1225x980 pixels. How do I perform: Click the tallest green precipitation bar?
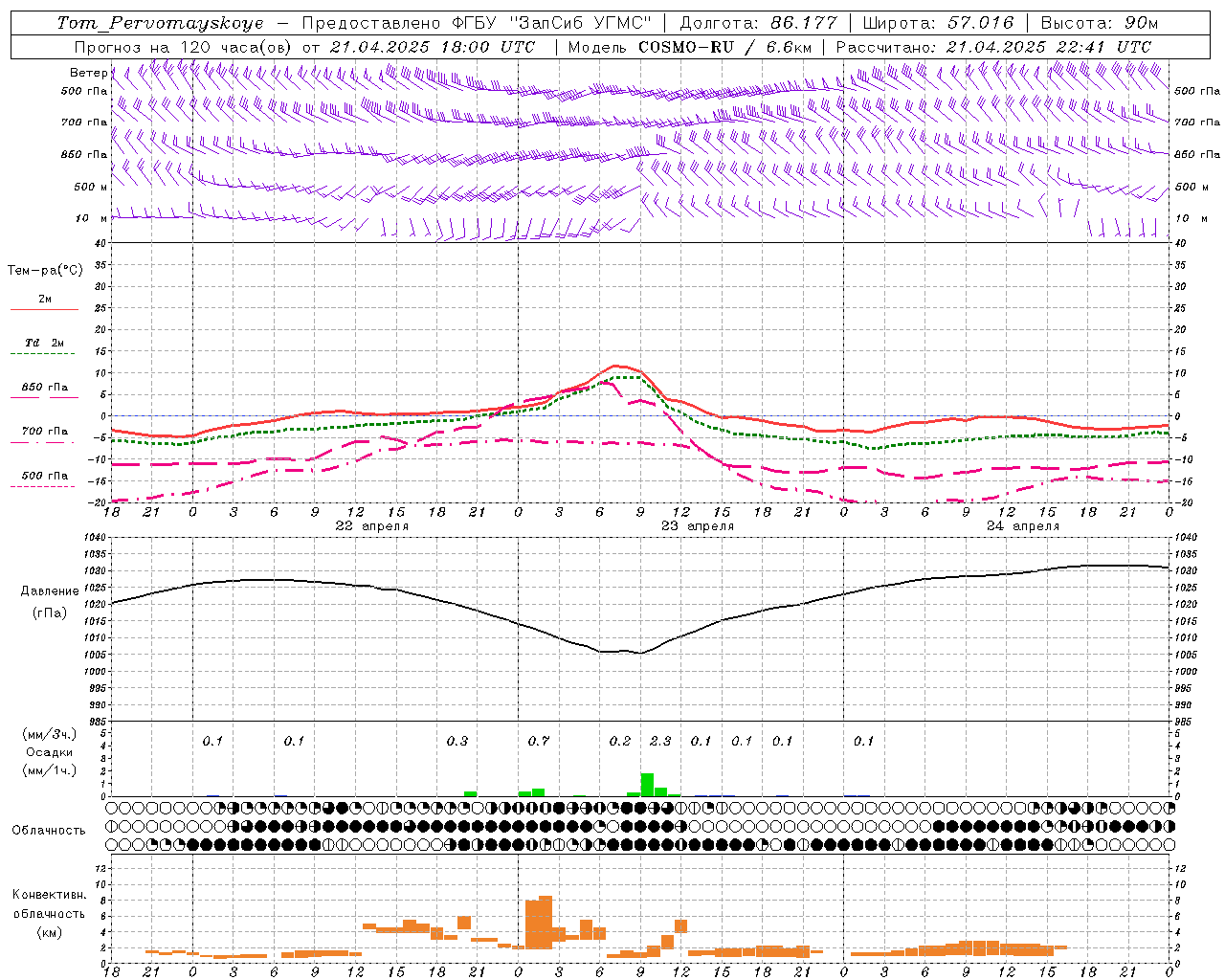tap(647, 785)
